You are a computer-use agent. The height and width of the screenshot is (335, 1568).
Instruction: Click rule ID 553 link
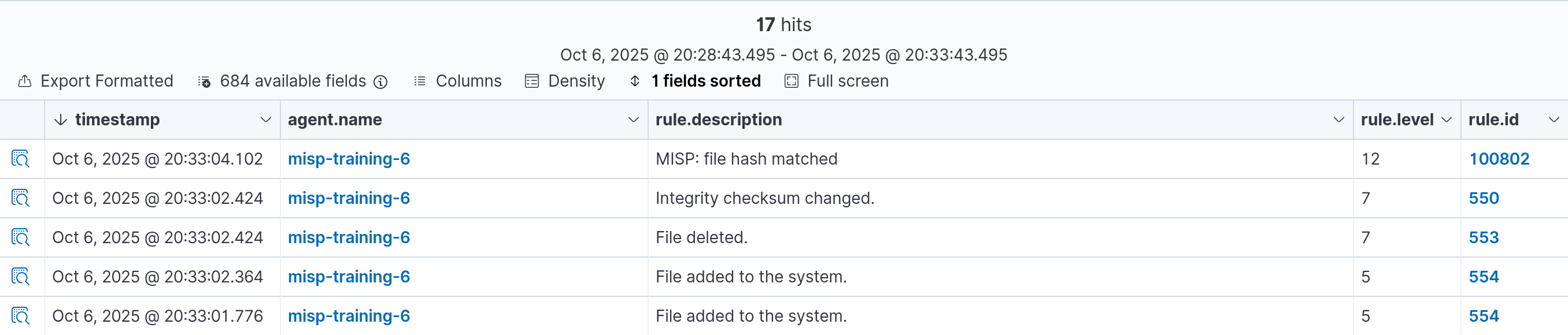(1484, 237)
